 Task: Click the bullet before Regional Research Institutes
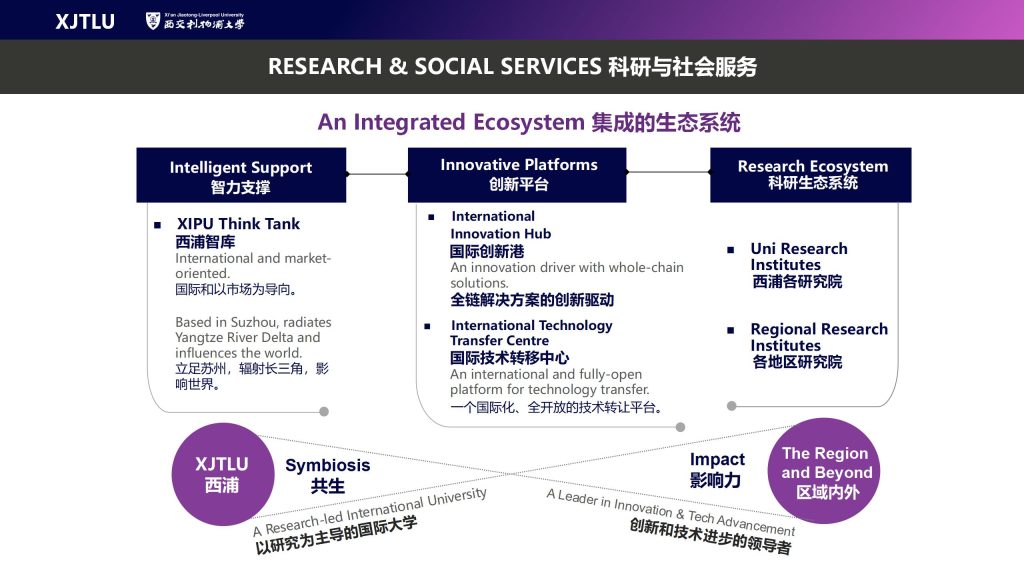click(733, 329)
